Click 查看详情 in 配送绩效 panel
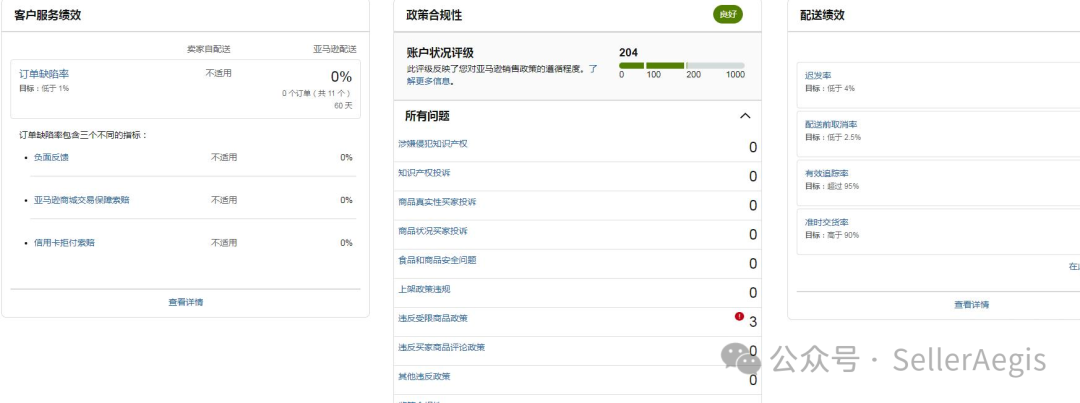Image resolution: width=1080 pixels, height=403 pixels. 971,304
